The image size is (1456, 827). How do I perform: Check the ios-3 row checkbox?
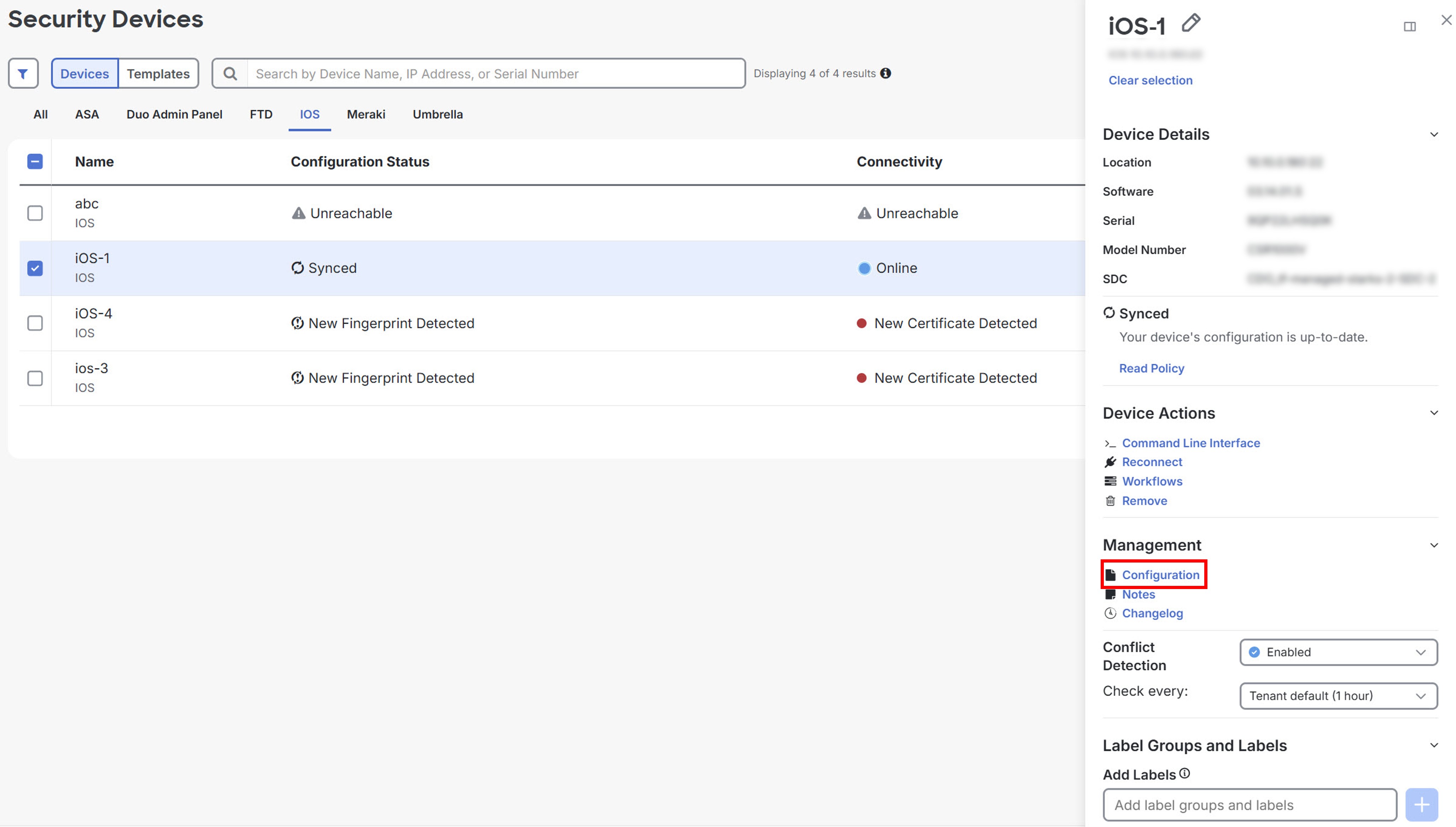pos(35,378)
